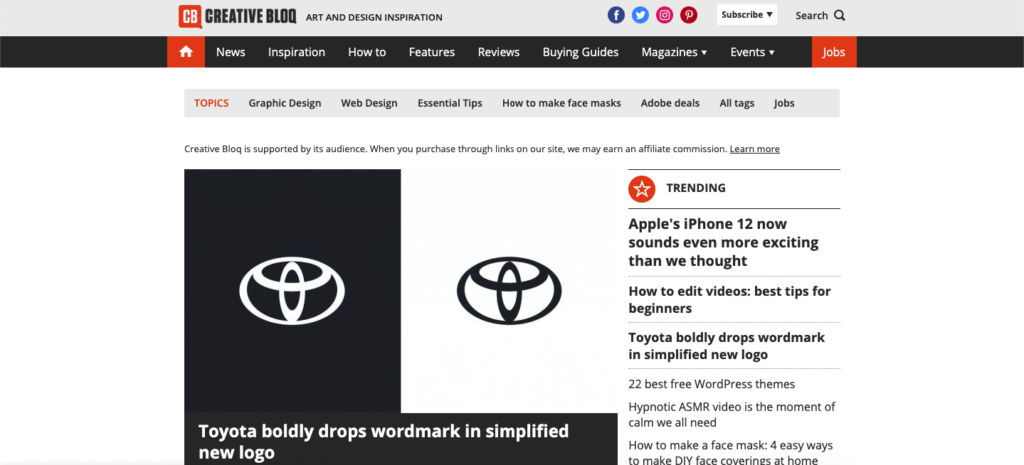Expand the Subscribe dropdown
The height and width of the screenshot is (465, 1024).
(x=747, y=14)
